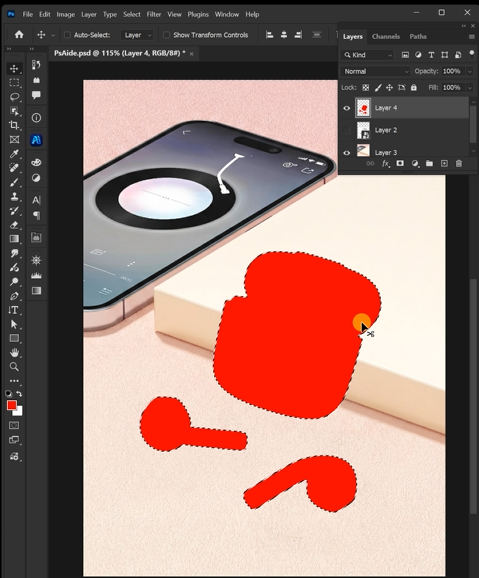The width and height of the screenshot is (479, 578).
Task: Open the Filter menu
Action: point(154,14)
